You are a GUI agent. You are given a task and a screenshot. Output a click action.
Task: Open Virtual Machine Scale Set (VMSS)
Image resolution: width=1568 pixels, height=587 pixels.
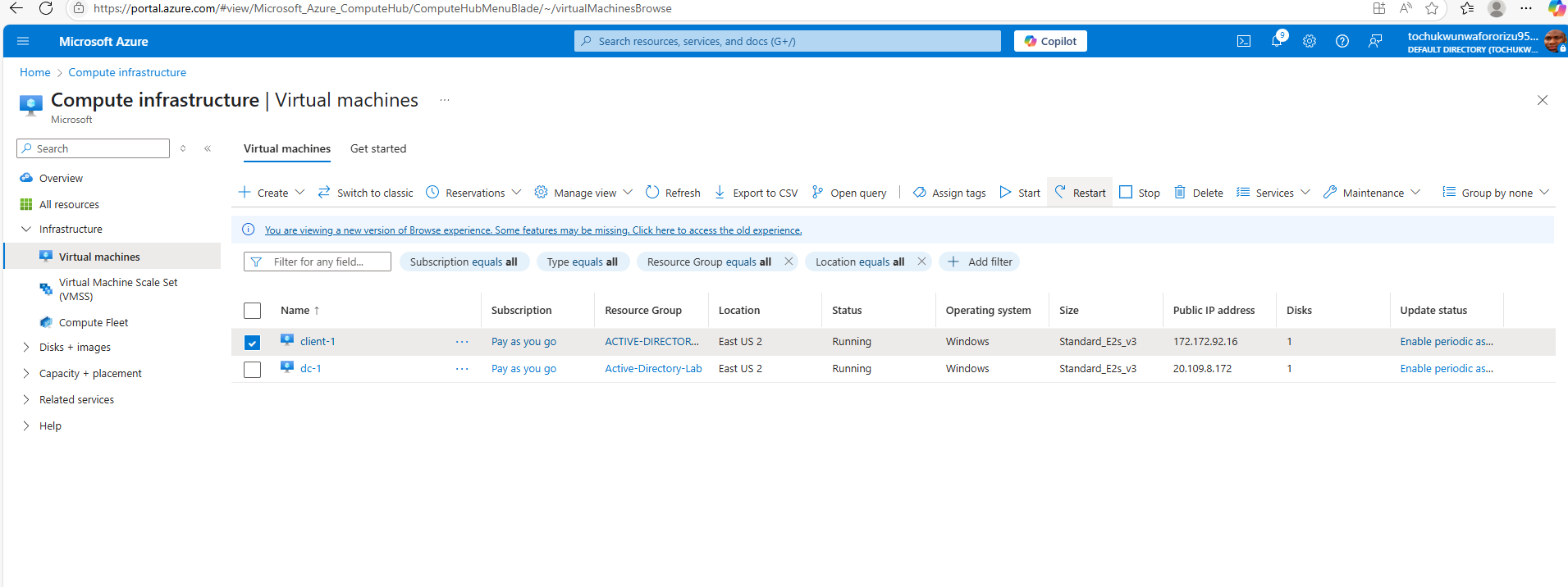pos(118,289)
